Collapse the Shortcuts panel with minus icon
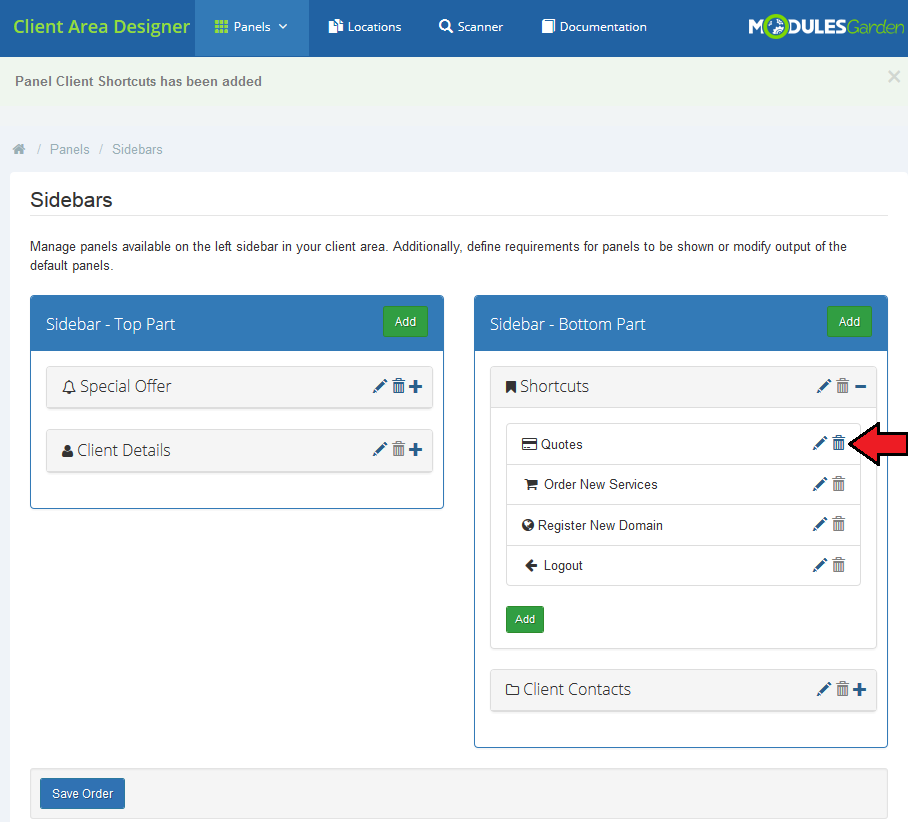This screenshot has height=822, width=908. coord(860,386)
